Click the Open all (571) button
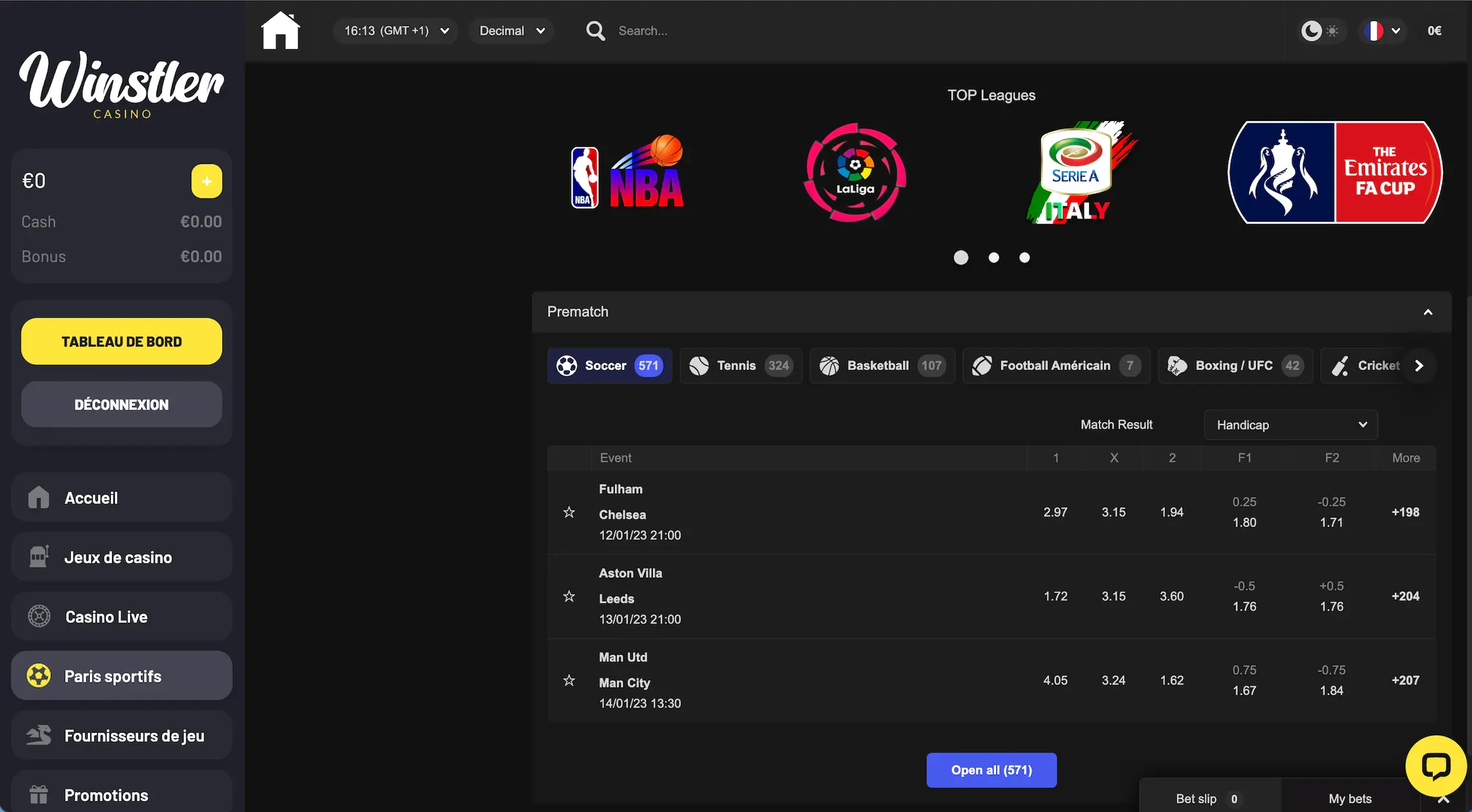The image size is (1472, 812). point(991,770)
